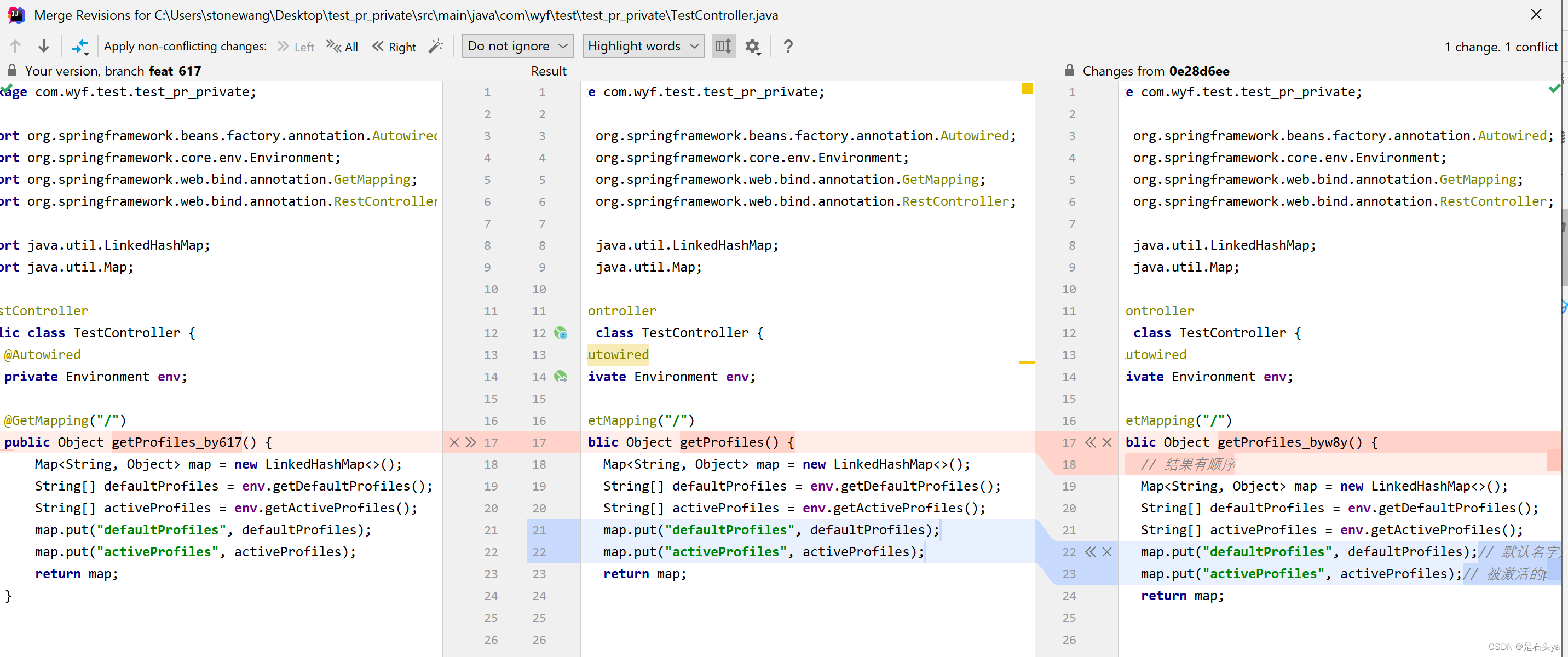Apply all non-conflicting changes

(x=342, y=47)
